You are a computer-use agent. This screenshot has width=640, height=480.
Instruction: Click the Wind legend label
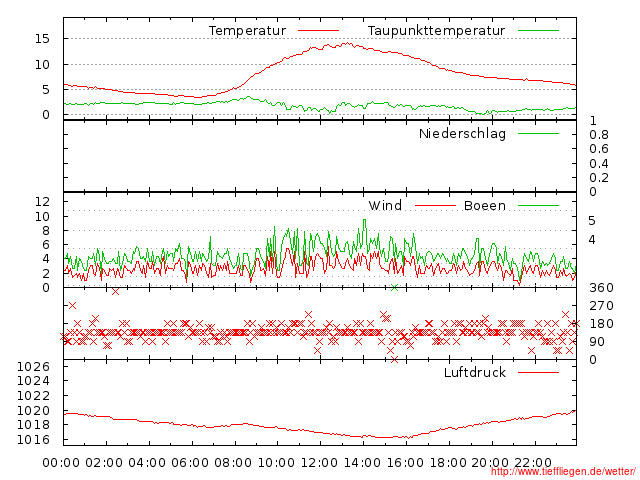[385, 205]
